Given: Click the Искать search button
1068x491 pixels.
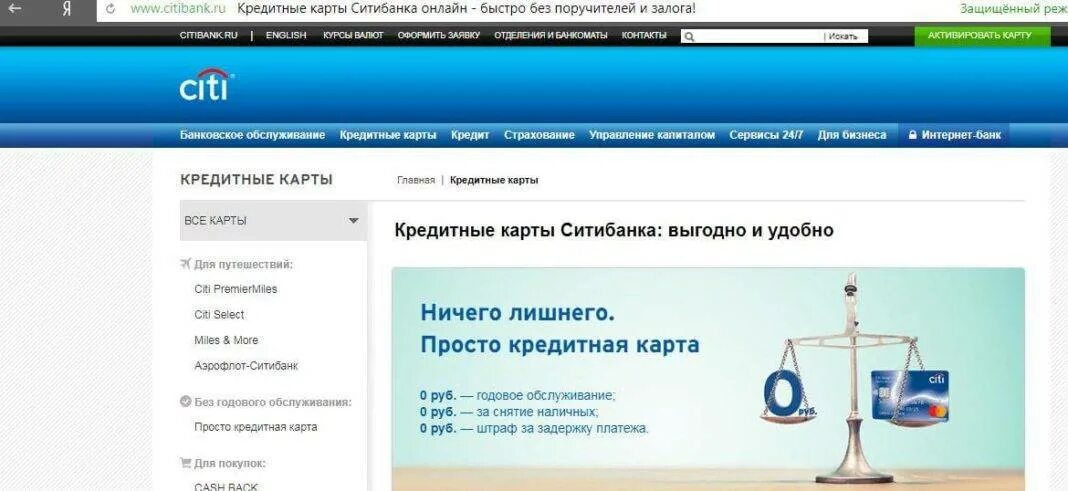Looking at the screenshot, I should [845, 36].
